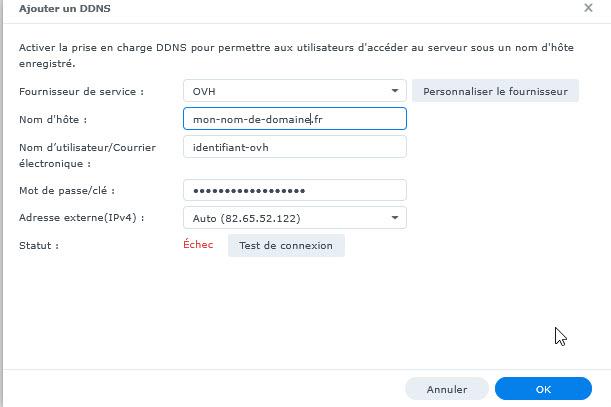
Task: Click the identifiant-ovh username field
Action: pos(295,147)
